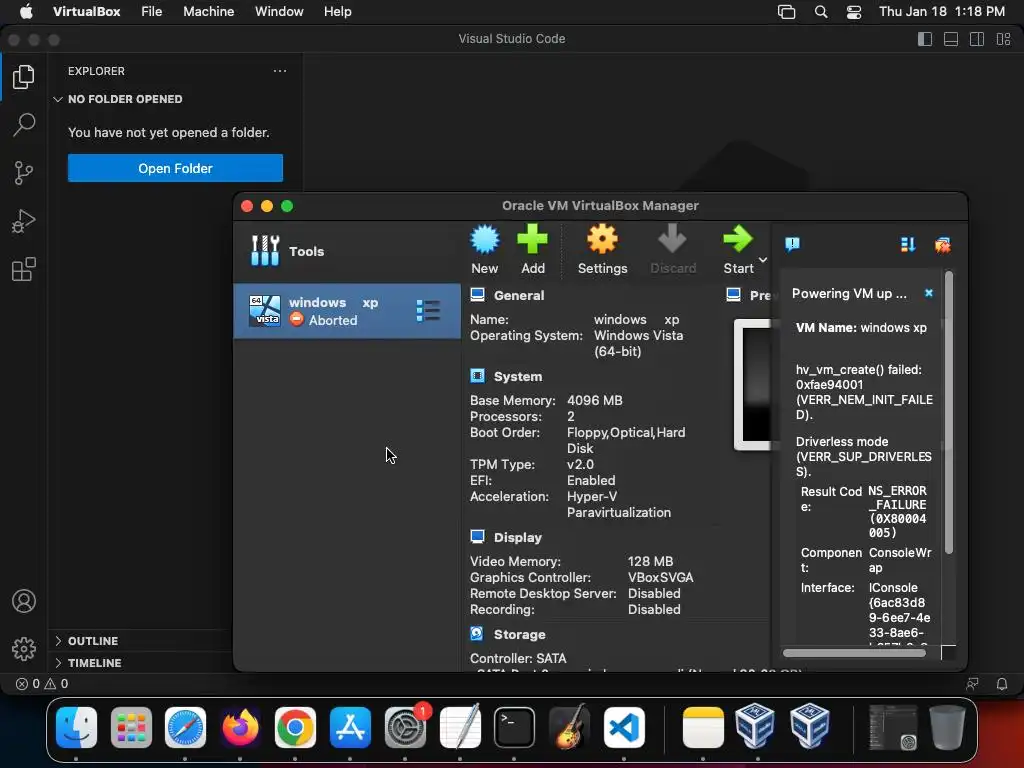
Task: Open the Window menu
Action: pos(279,11)
